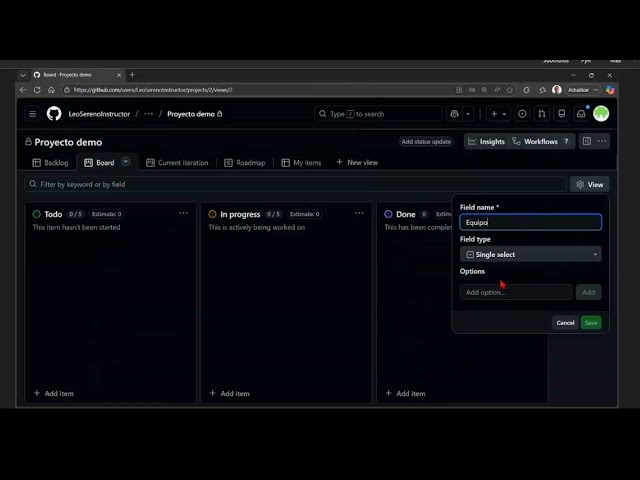Open Todo column options menu

click(x=183, y=213)
